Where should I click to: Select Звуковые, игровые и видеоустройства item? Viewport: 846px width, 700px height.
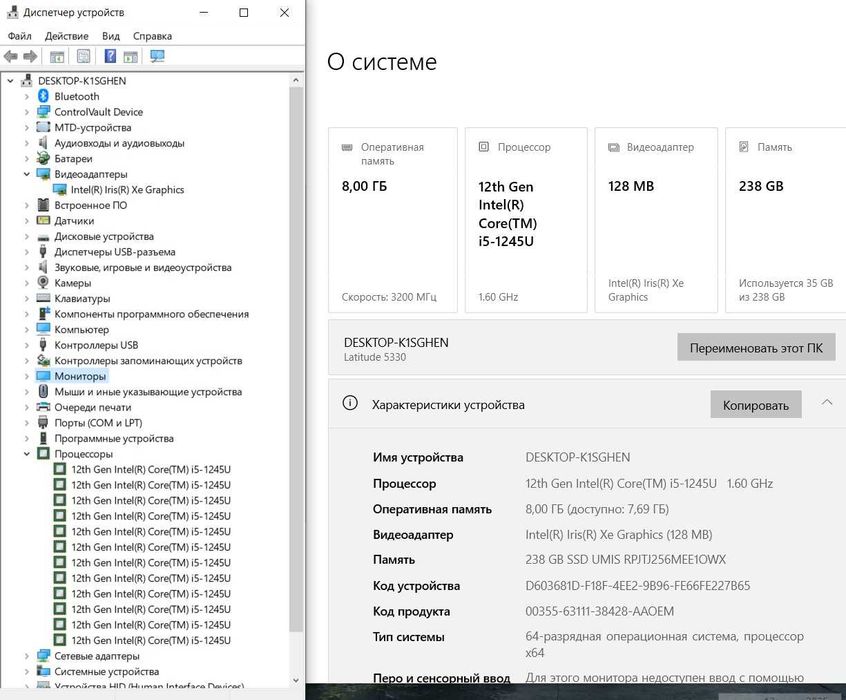coord(143,267)
